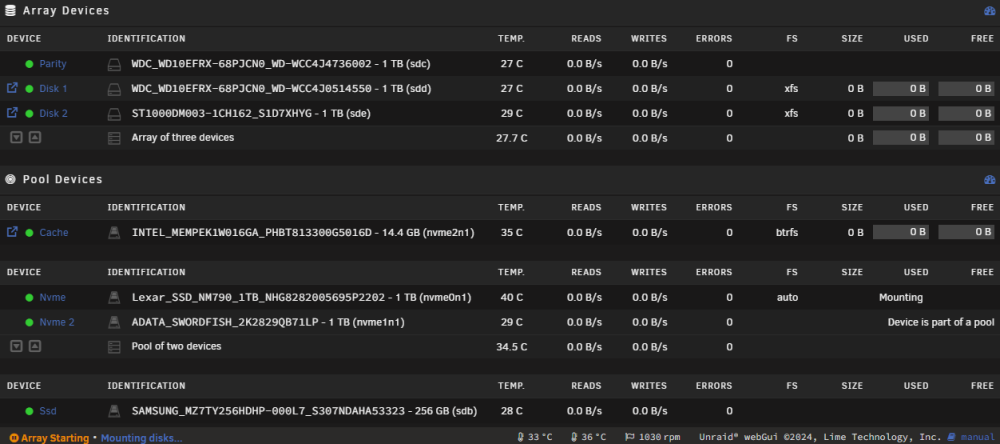Open the Cache device settings link
Image resolution: width=1000 pixels, height=444 pixels.
click(54, 232)
